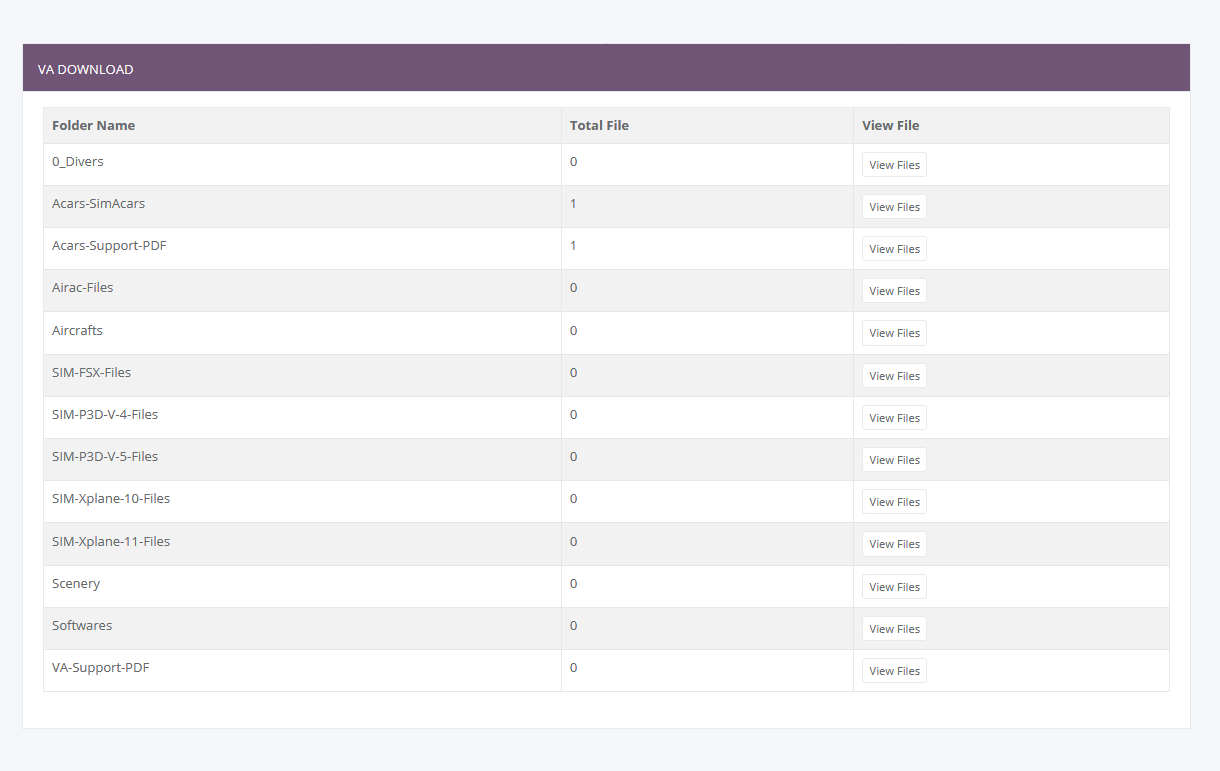View files in Softwares folder

894,629
